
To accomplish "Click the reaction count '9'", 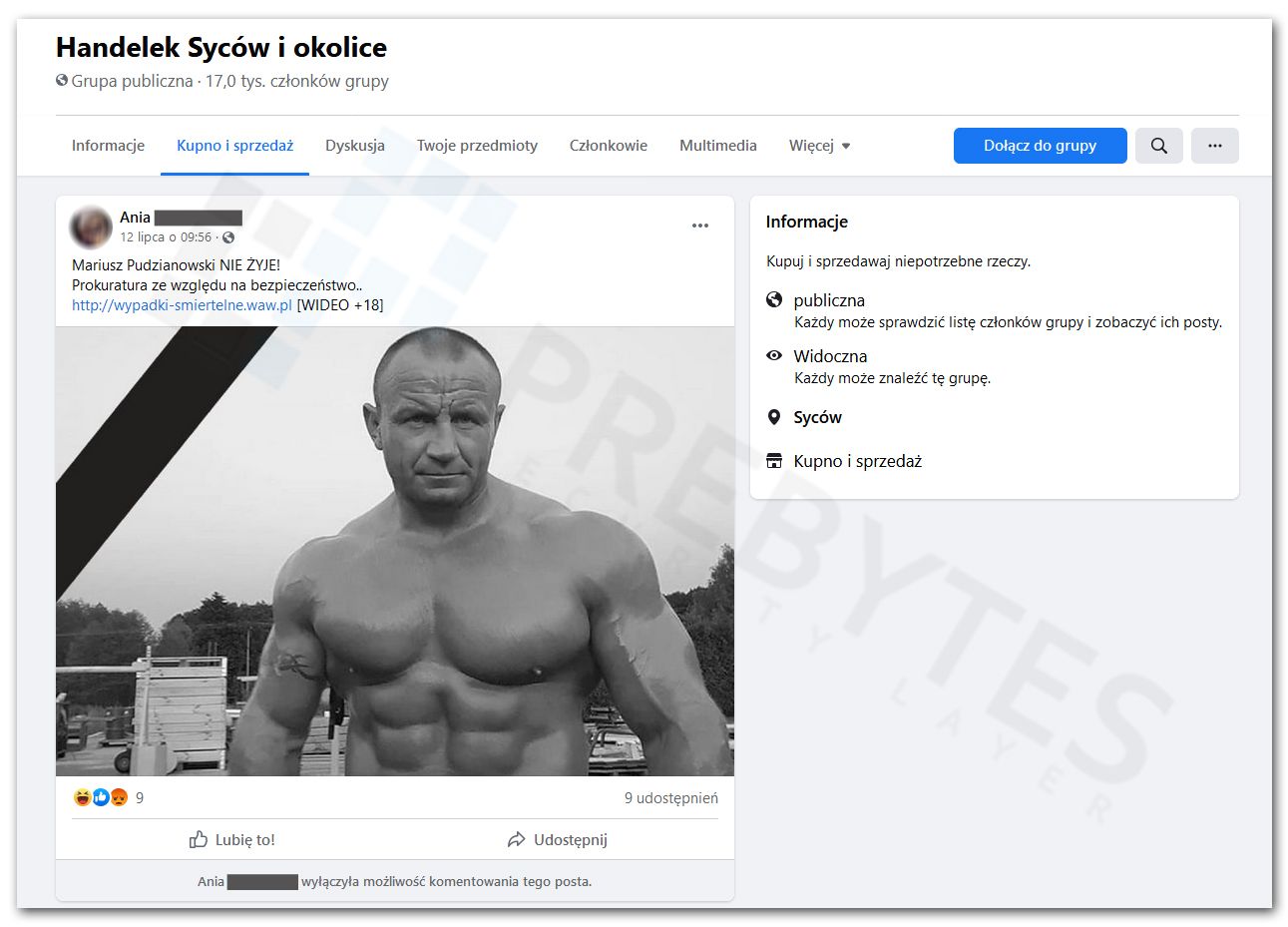I will click(x=140, y=798).
